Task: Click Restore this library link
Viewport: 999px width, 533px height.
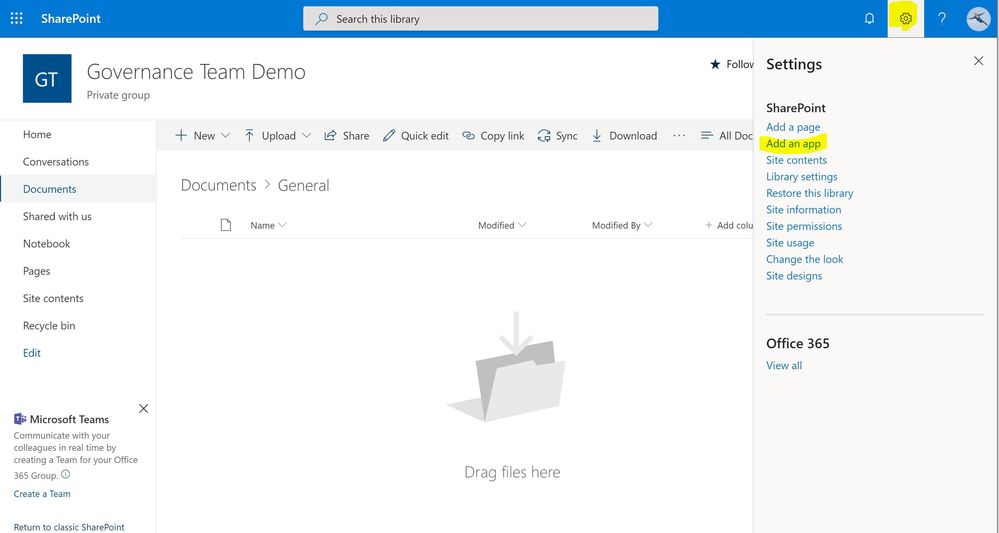Action: click(810, 194)
